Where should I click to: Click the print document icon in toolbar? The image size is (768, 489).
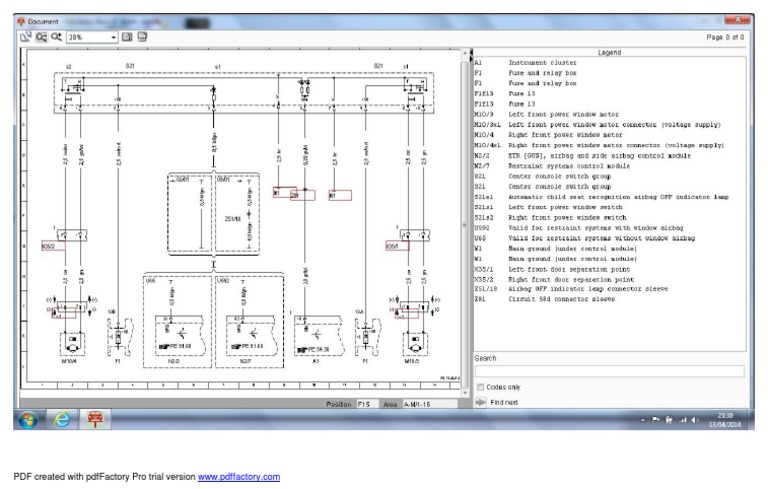click(x=142, y=37)
